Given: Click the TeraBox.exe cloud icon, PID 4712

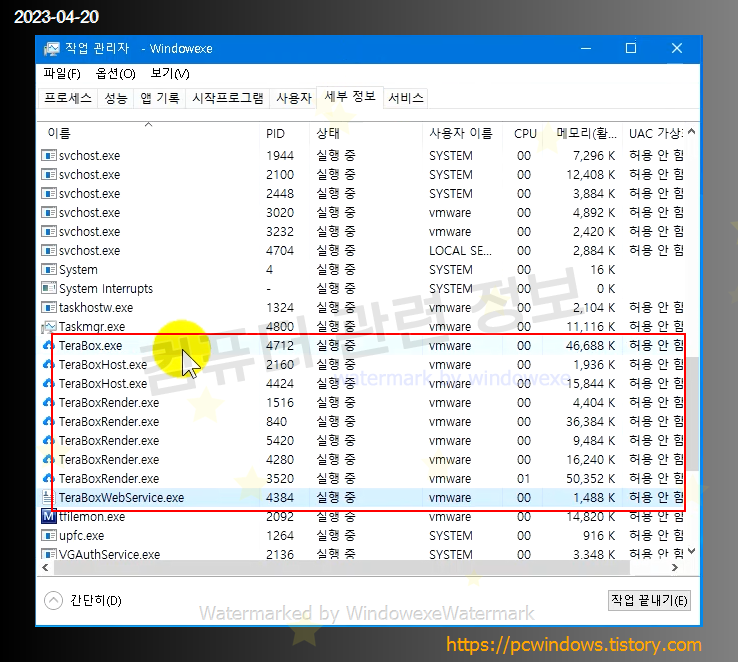Looking at the screenshot, I should (x=48, y=345).
